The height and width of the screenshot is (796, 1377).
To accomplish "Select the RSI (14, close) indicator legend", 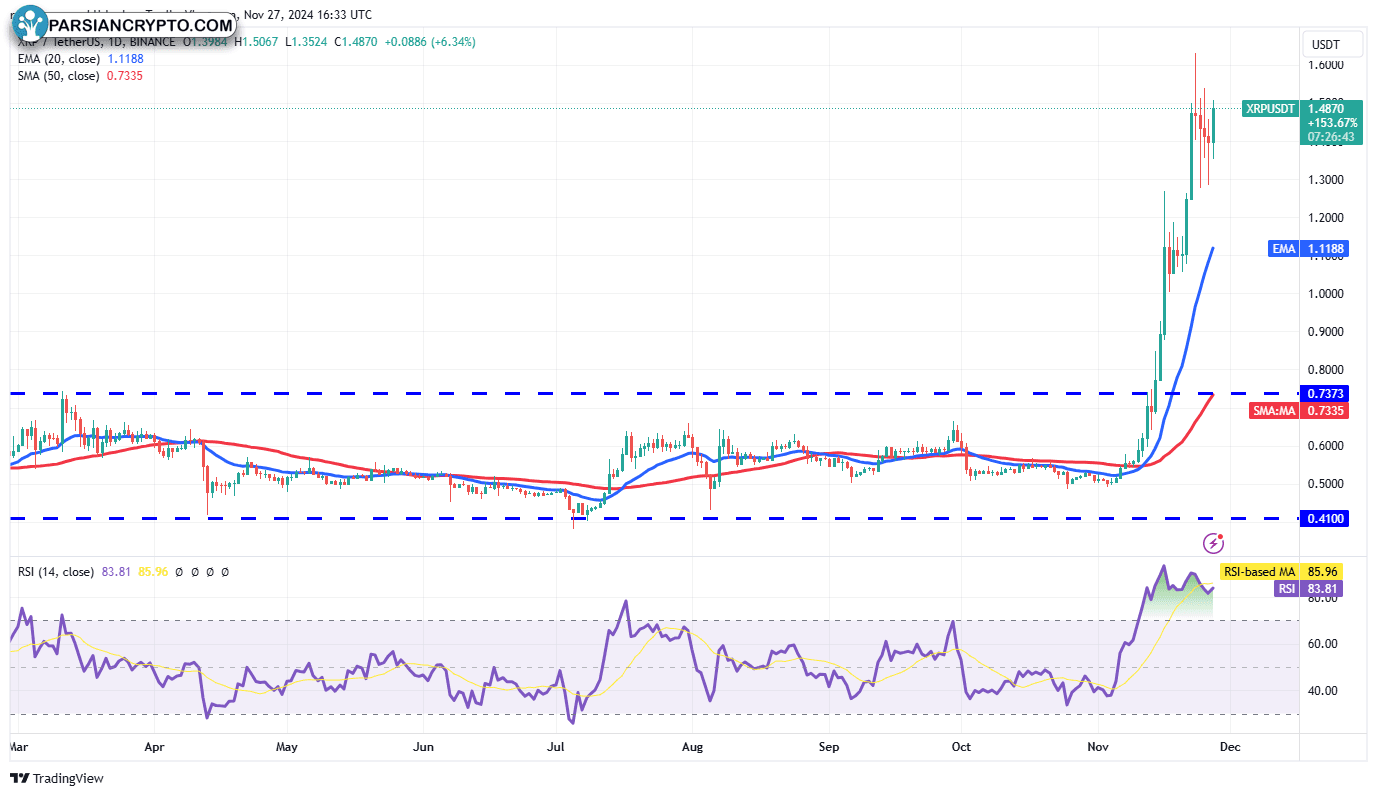I will [x=56, y=572].
